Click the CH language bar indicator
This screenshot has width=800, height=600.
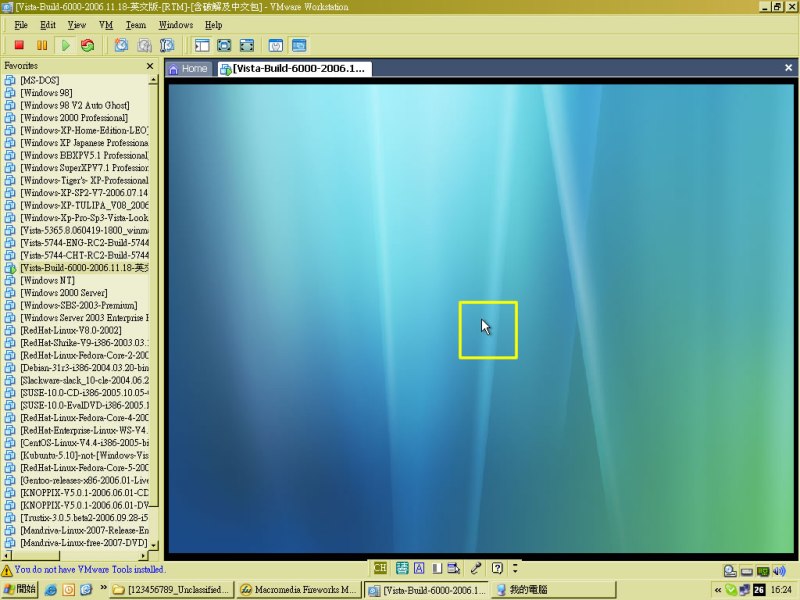click(x=380, y=568)
